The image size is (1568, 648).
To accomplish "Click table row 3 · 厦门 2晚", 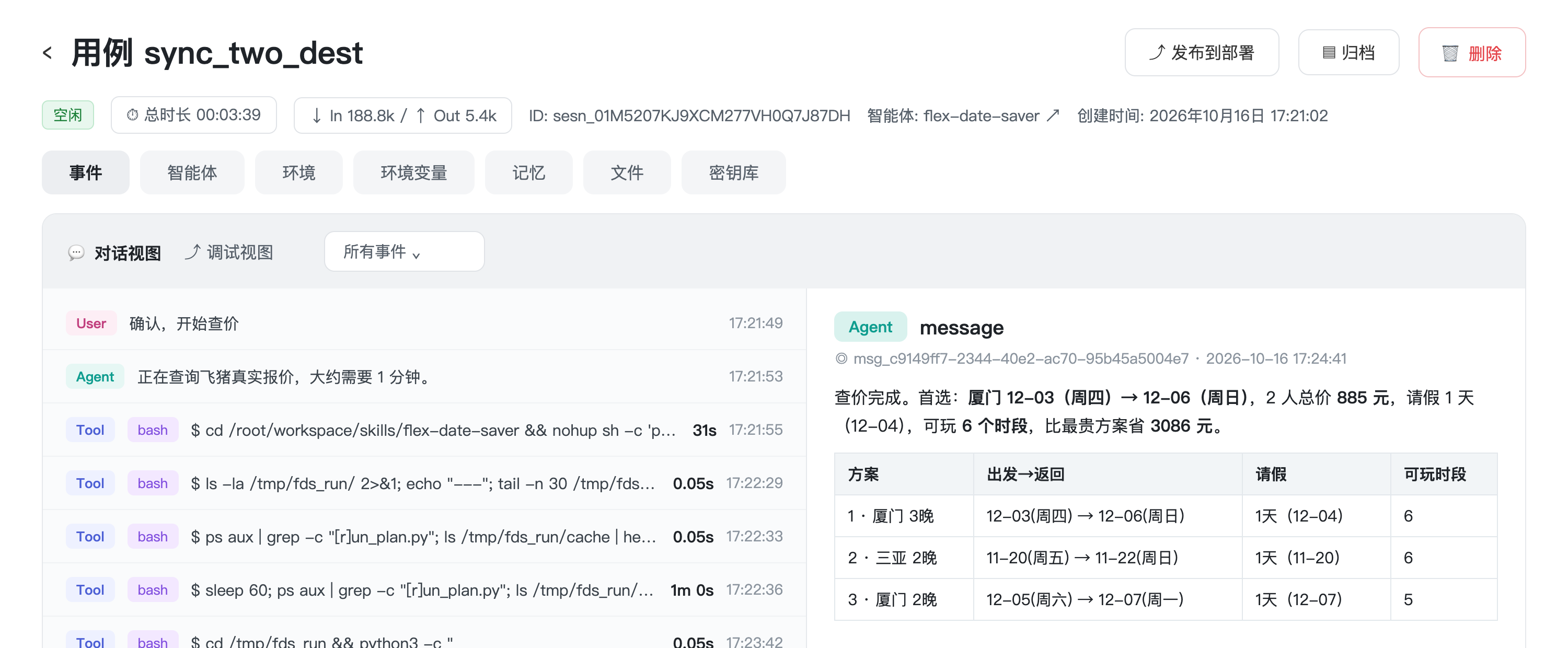I will coord(1166,599).
